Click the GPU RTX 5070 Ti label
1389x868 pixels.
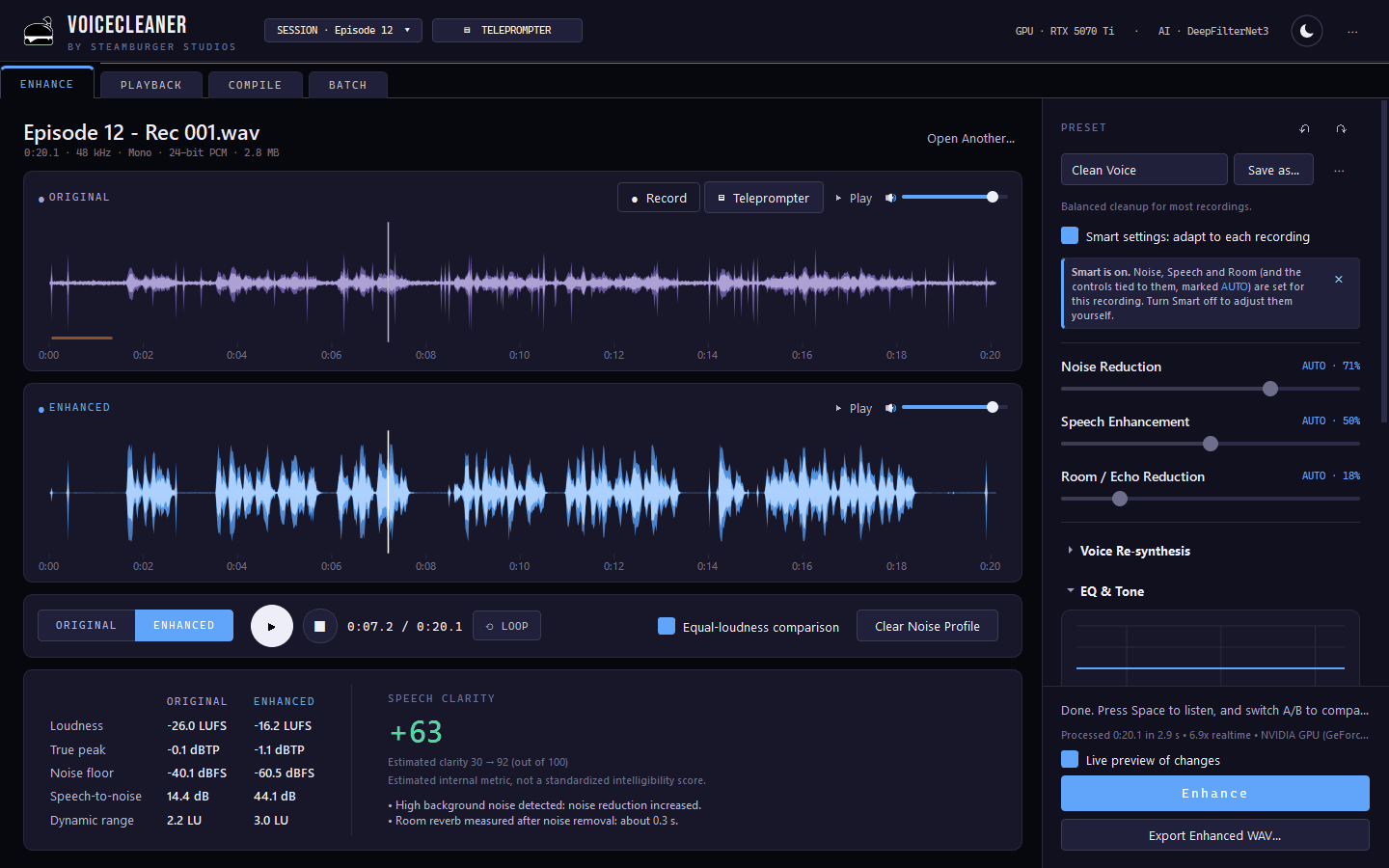[x=1065, y=31]
